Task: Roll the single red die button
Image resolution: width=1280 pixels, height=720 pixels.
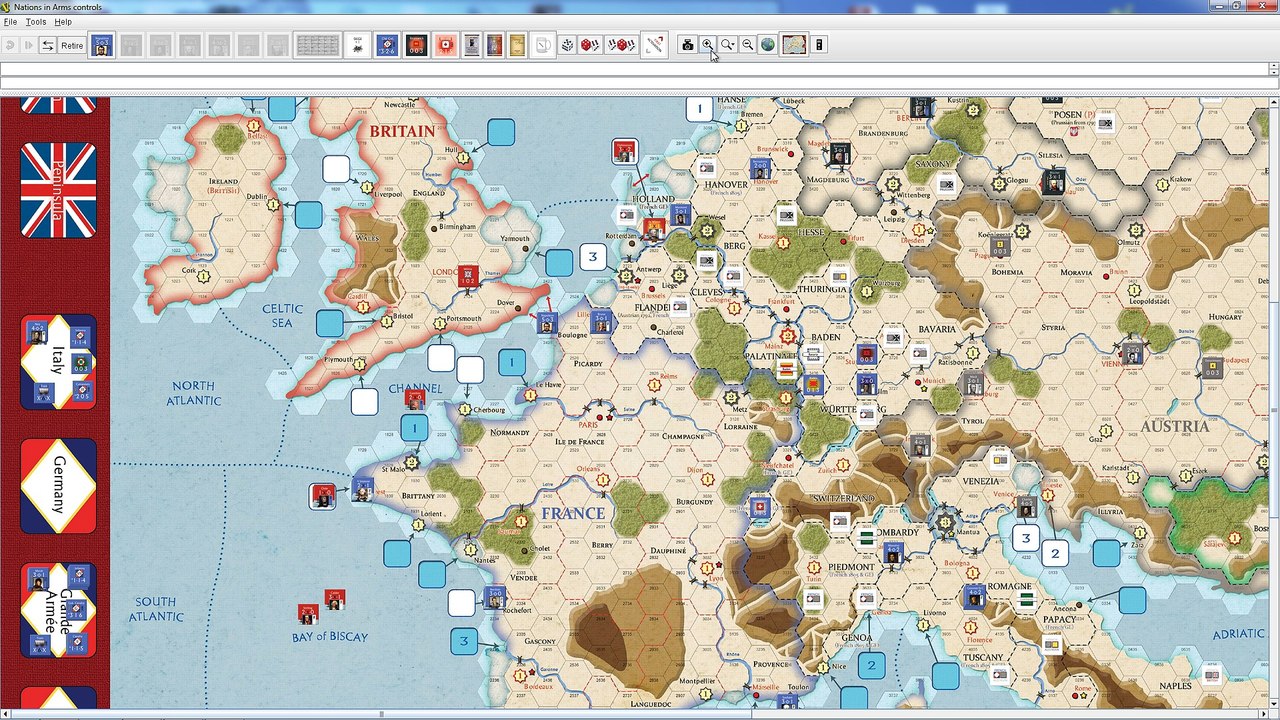Action: click(588, 45)
